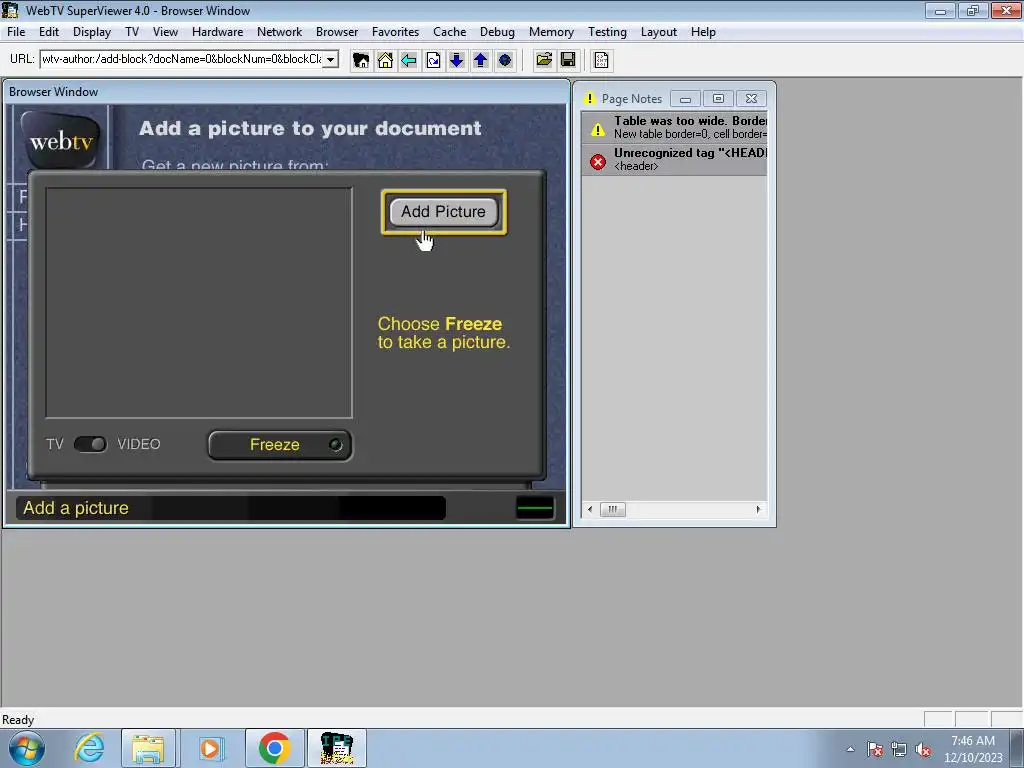Expand the URL dropdown arrow
This screenshot has height=768, width=1024.
tap(330, 59)
